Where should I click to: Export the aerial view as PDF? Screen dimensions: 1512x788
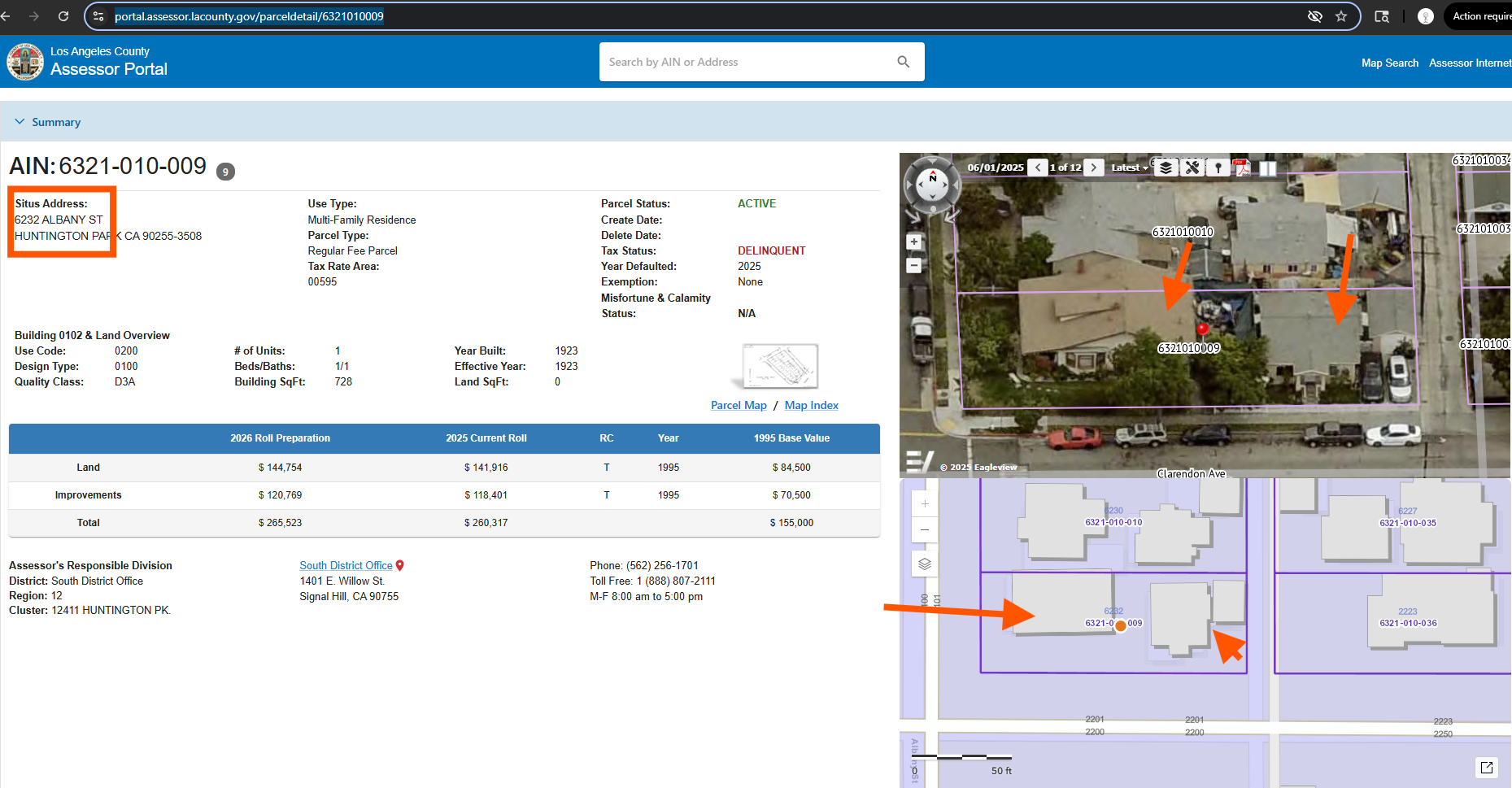(1242, 168)
